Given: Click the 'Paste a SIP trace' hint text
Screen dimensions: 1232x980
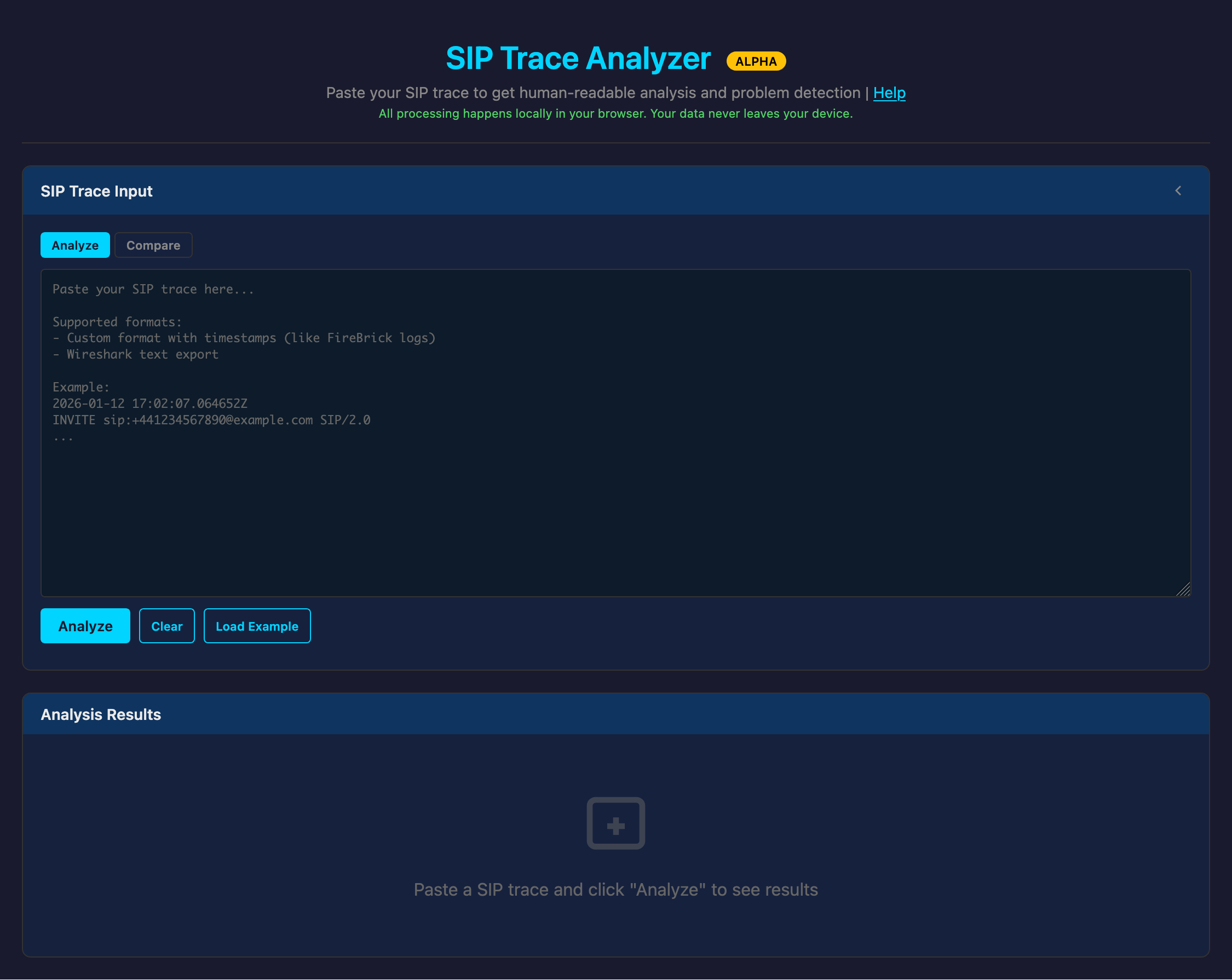Looking at the screenshot, I should (x=615, y=889).
